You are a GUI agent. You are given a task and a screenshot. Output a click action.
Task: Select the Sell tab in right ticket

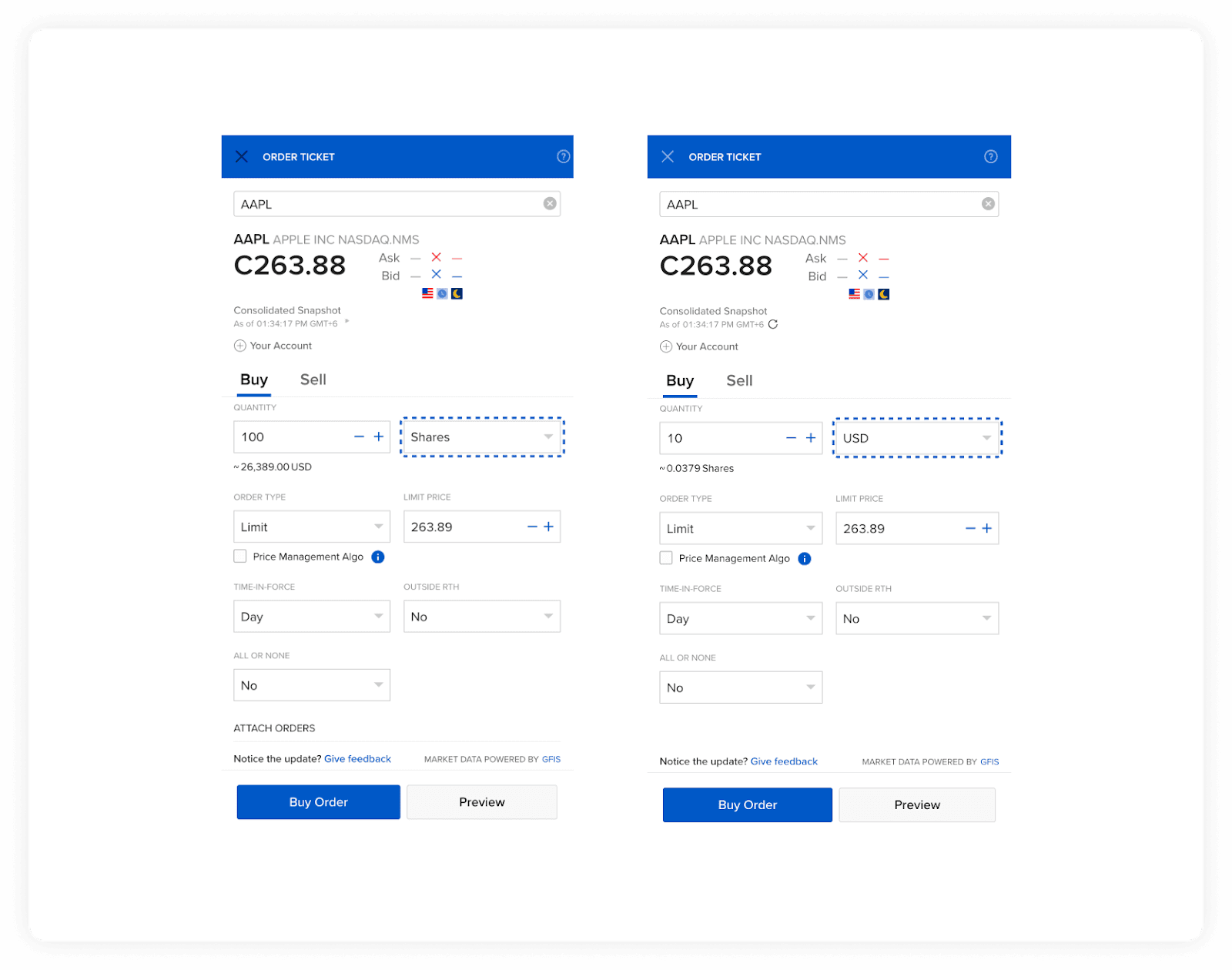click(739, 380)
